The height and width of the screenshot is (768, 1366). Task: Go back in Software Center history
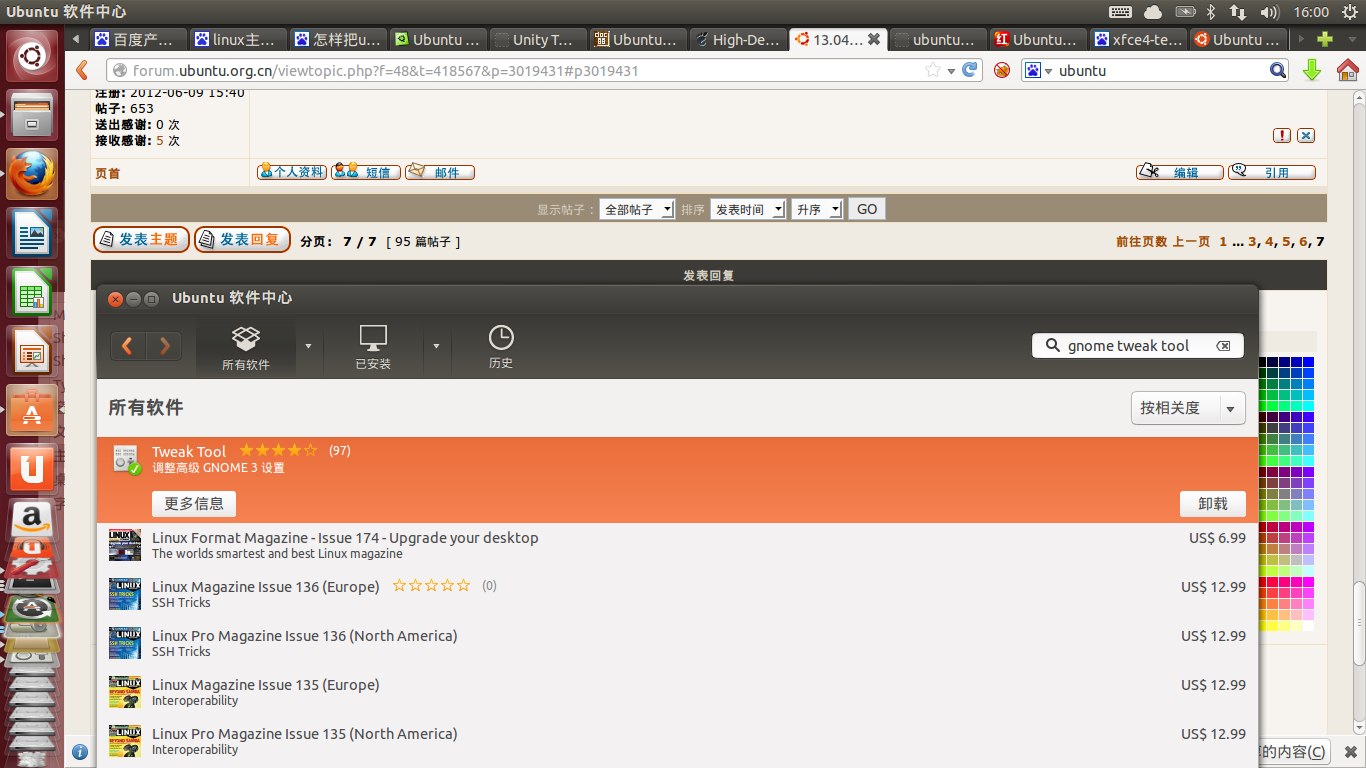[x=128, y=346]
